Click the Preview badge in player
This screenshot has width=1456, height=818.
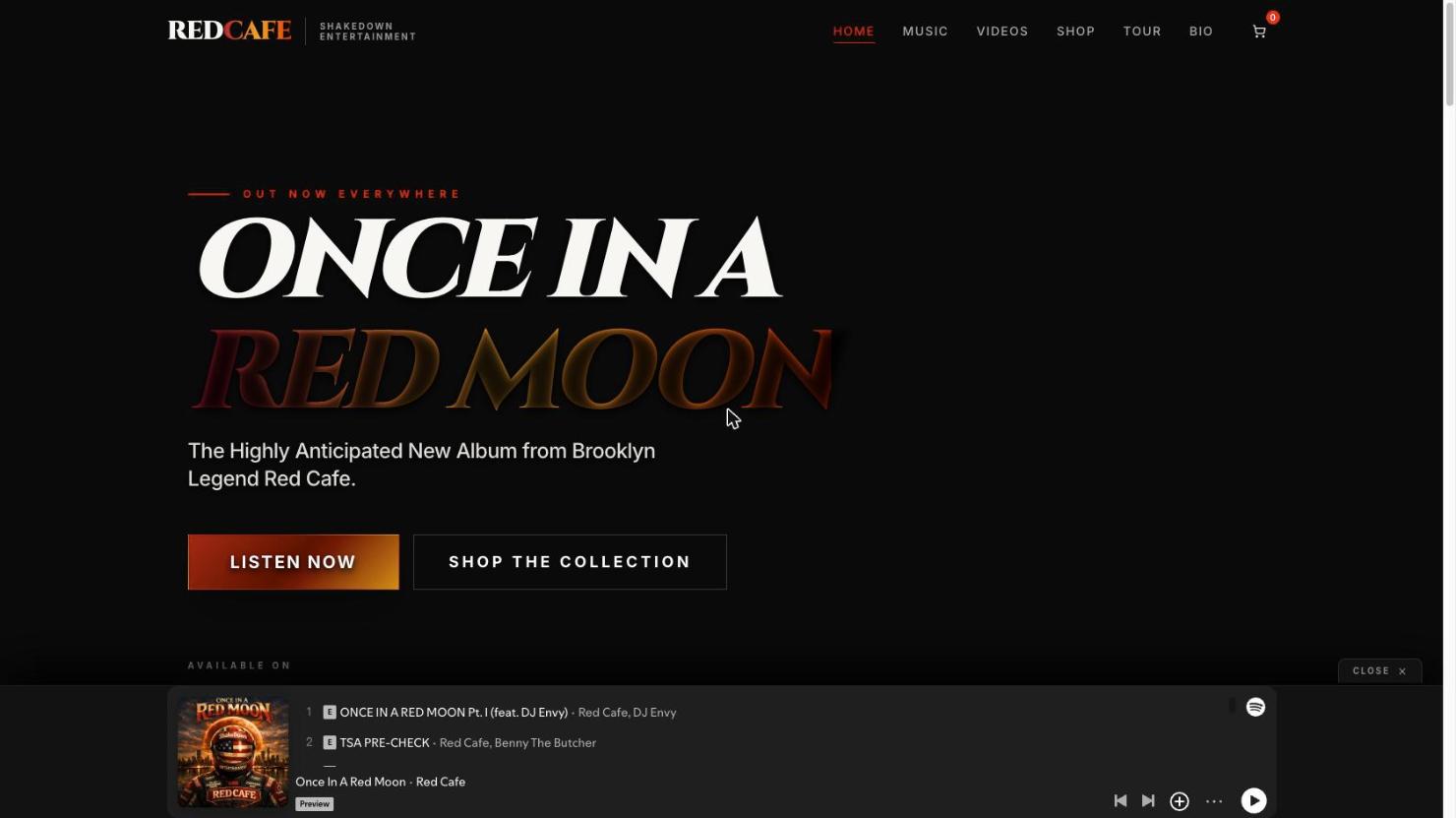pos(315,804)
